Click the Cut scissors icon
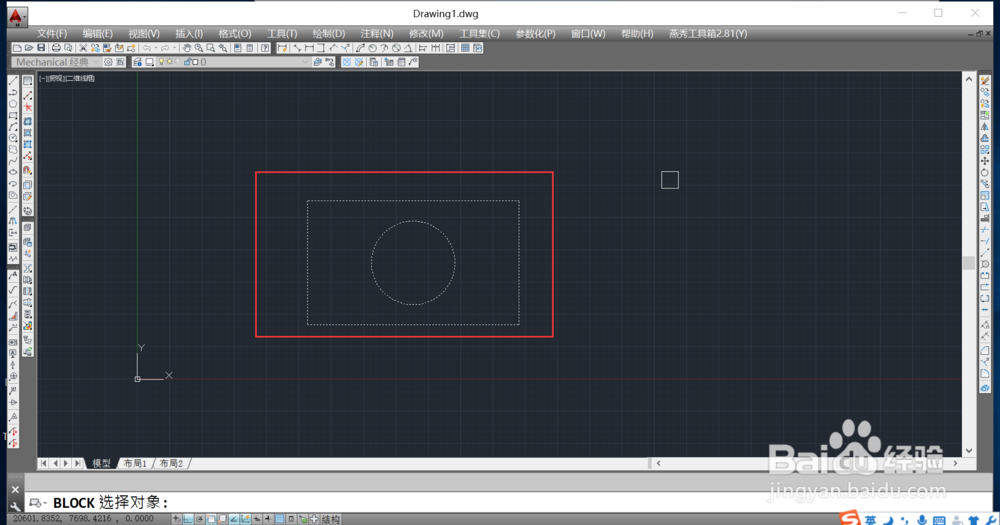This screenshot has width=1000, height=525. 83,48
